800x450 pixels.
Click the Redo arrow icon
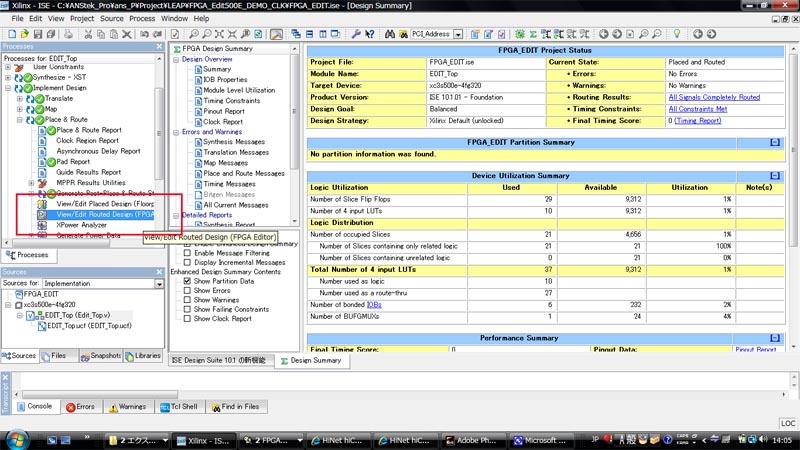(x=158, y=34)
